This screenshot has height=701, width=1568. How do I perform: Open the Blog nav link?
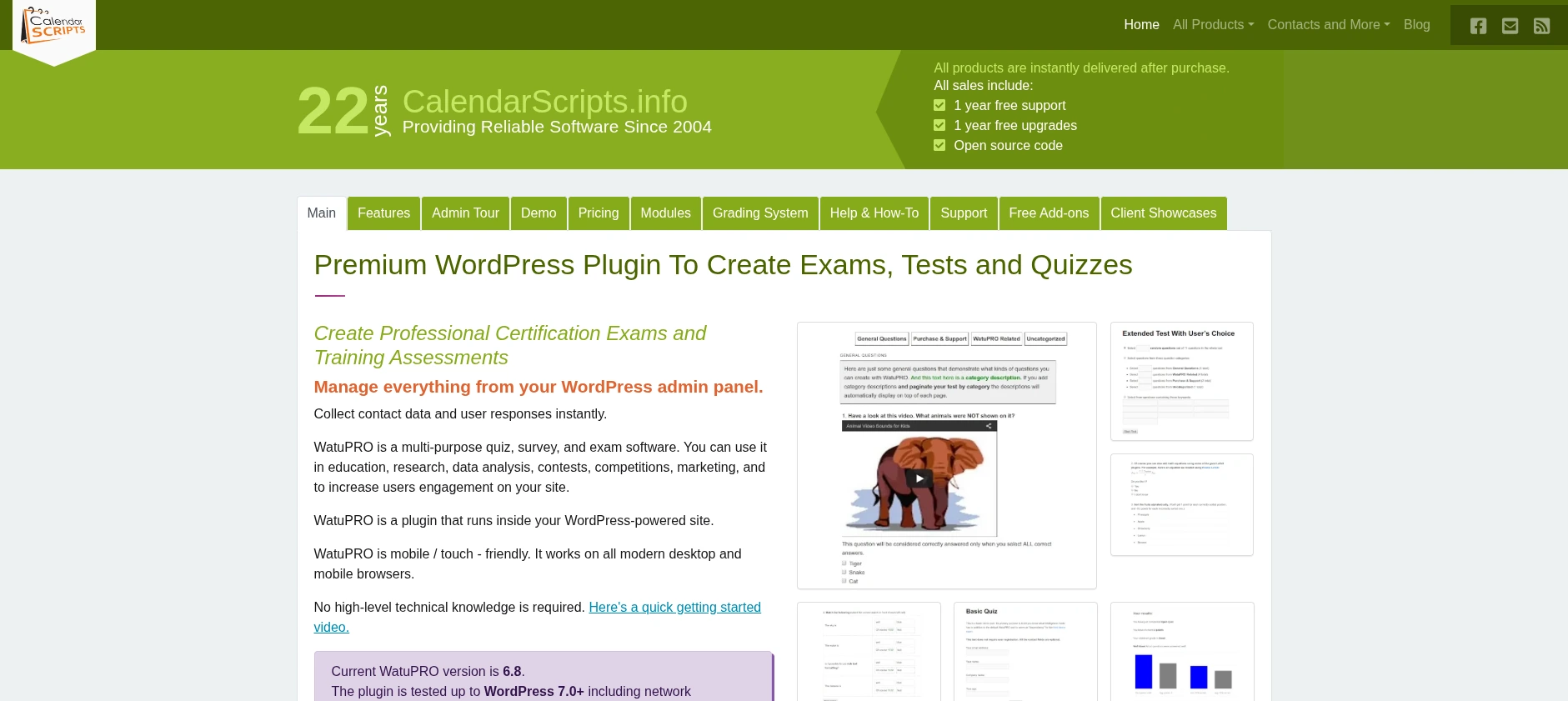[1416, 25]
